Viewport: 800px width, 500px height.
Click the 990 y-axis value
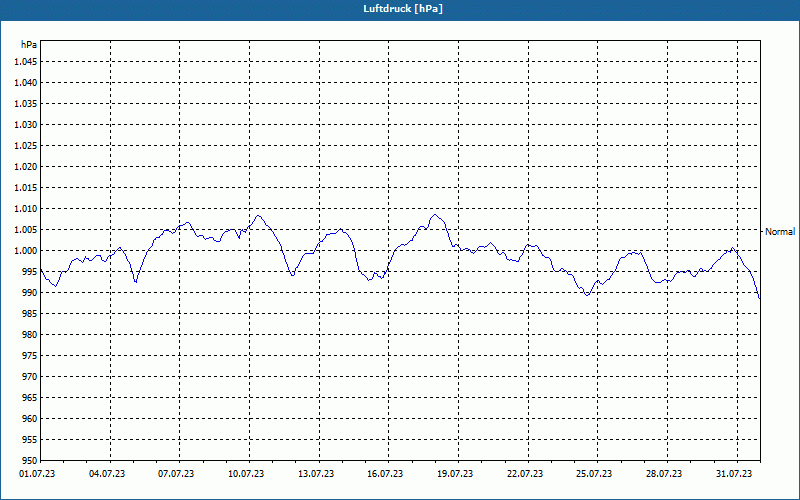[x=31, y=292]
